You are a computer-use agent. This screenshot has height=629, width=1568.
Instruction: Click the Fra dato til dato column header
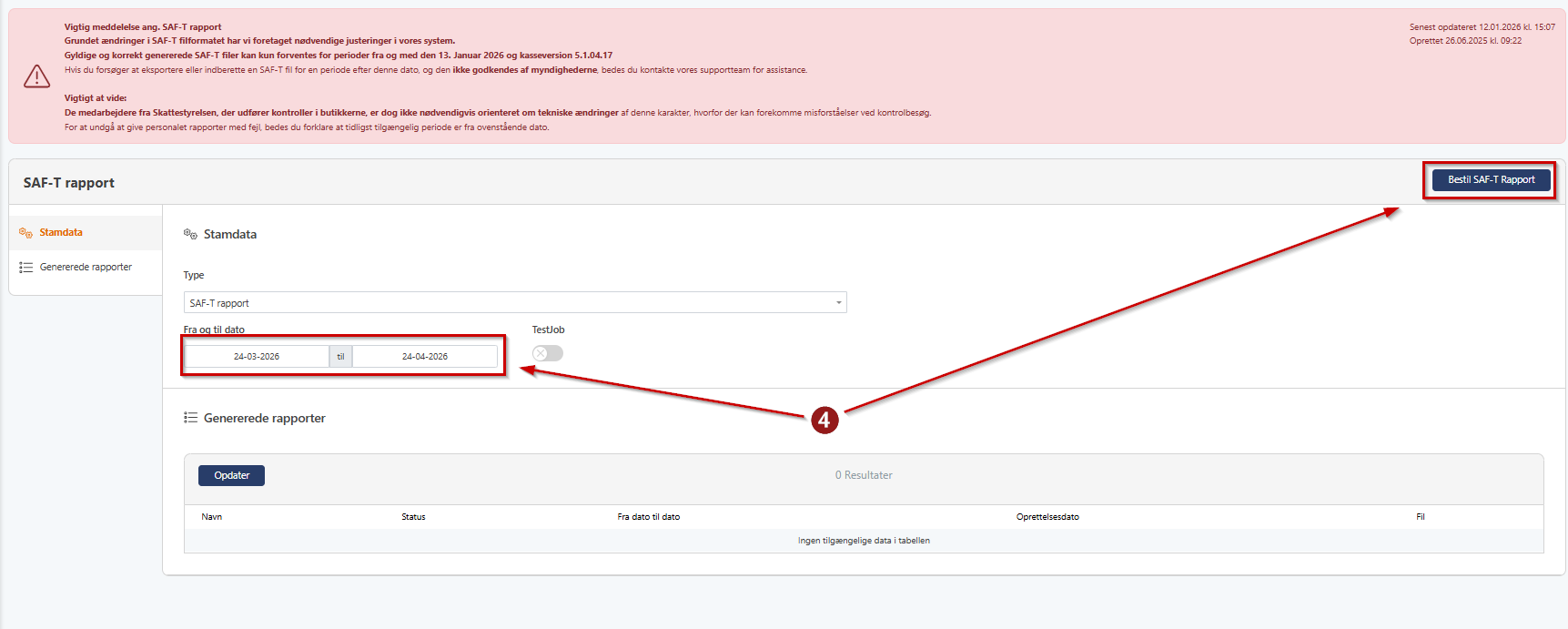pos(648,517)
